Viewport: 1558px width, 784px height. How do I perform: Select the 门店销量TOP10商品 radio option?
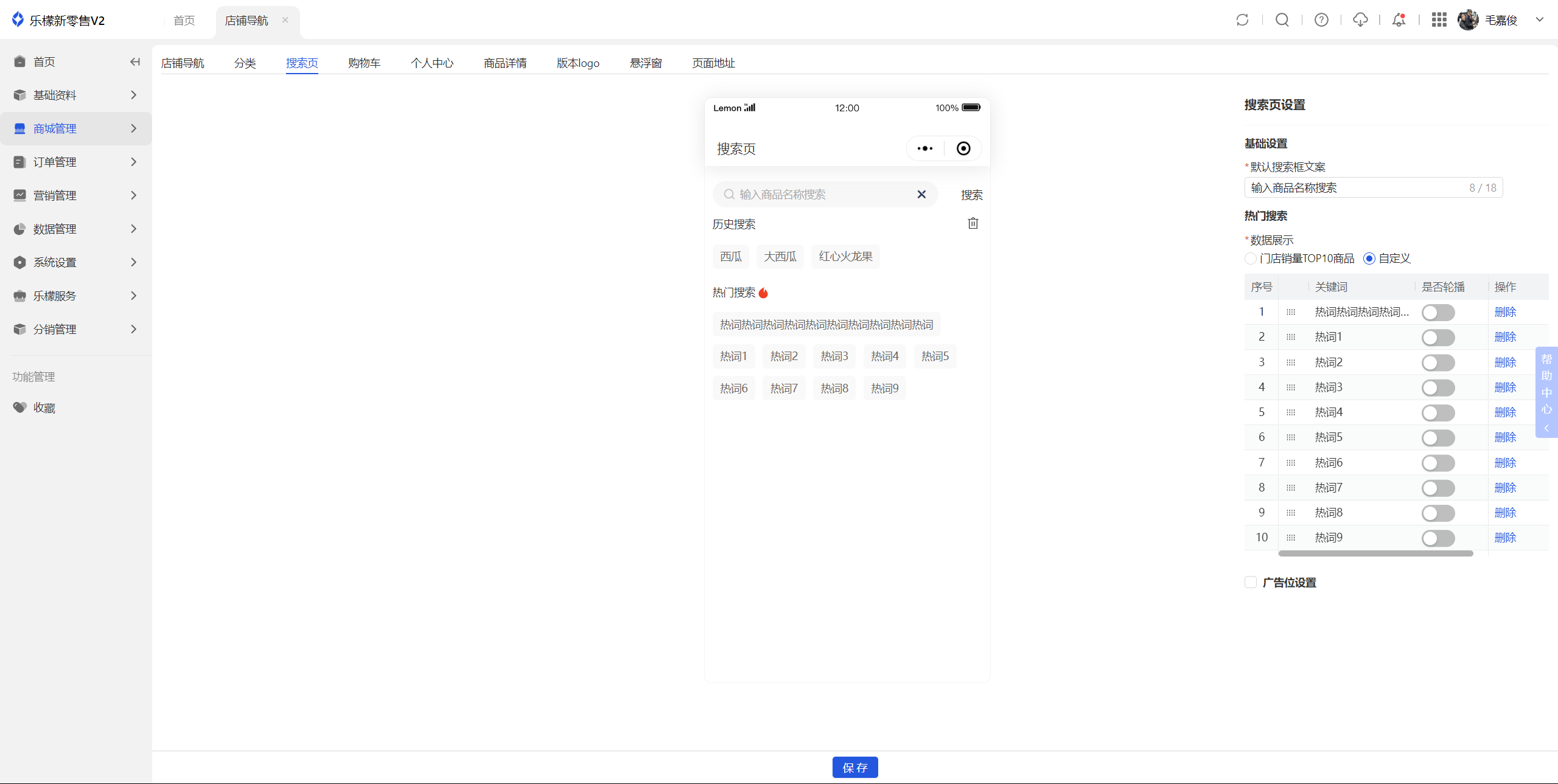click(x=1251, y=258)
